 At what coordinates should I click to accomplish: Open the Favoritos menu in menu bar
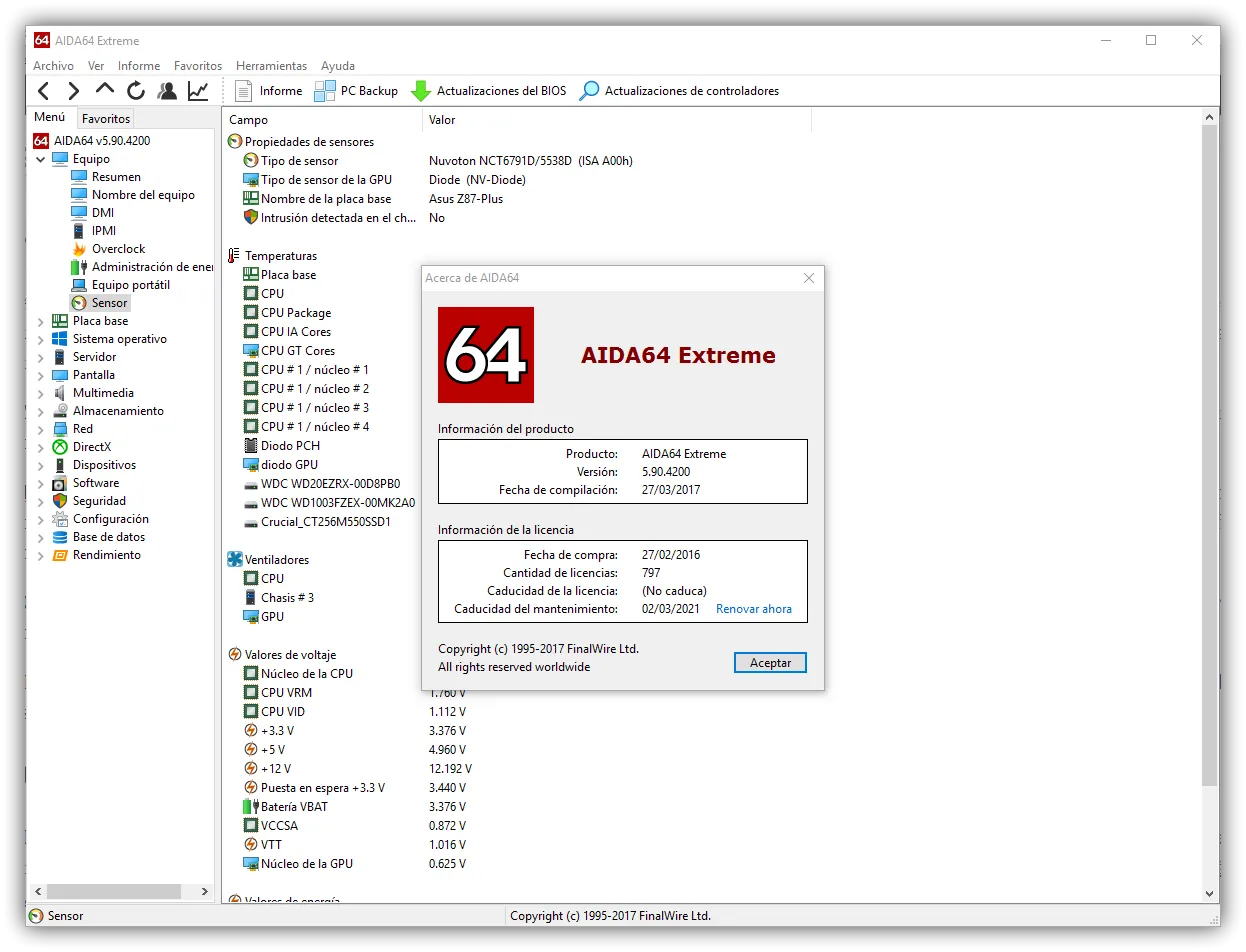point(198,66)
